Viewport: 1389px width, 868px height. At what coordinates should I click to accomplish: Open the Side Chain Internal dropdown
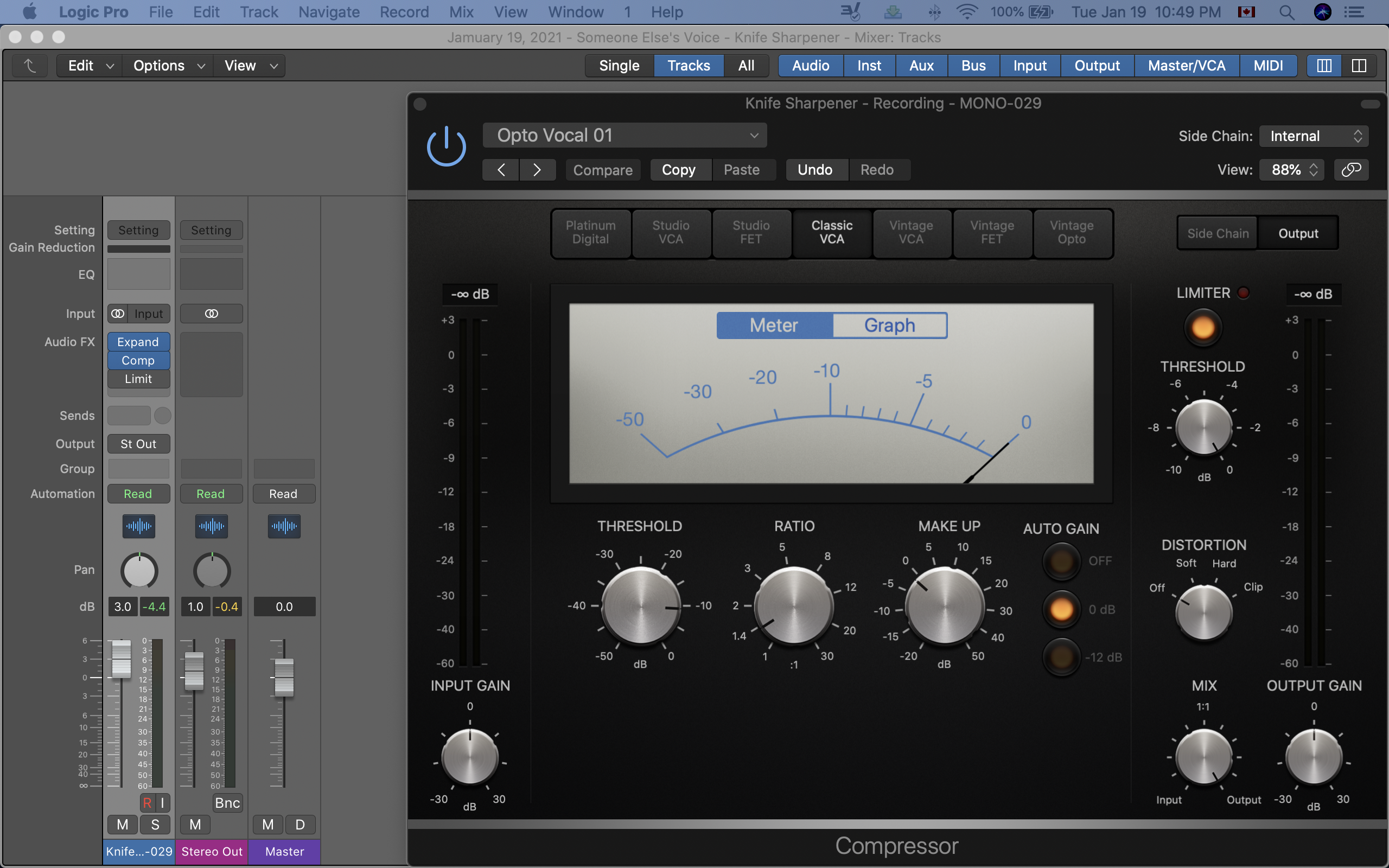pos(1314,136)
